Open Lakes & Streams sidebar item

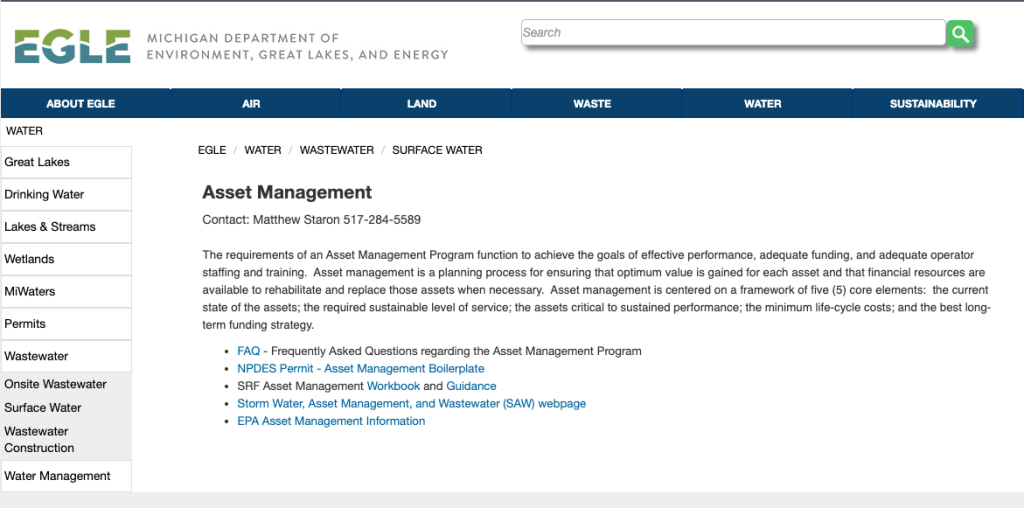66,227
